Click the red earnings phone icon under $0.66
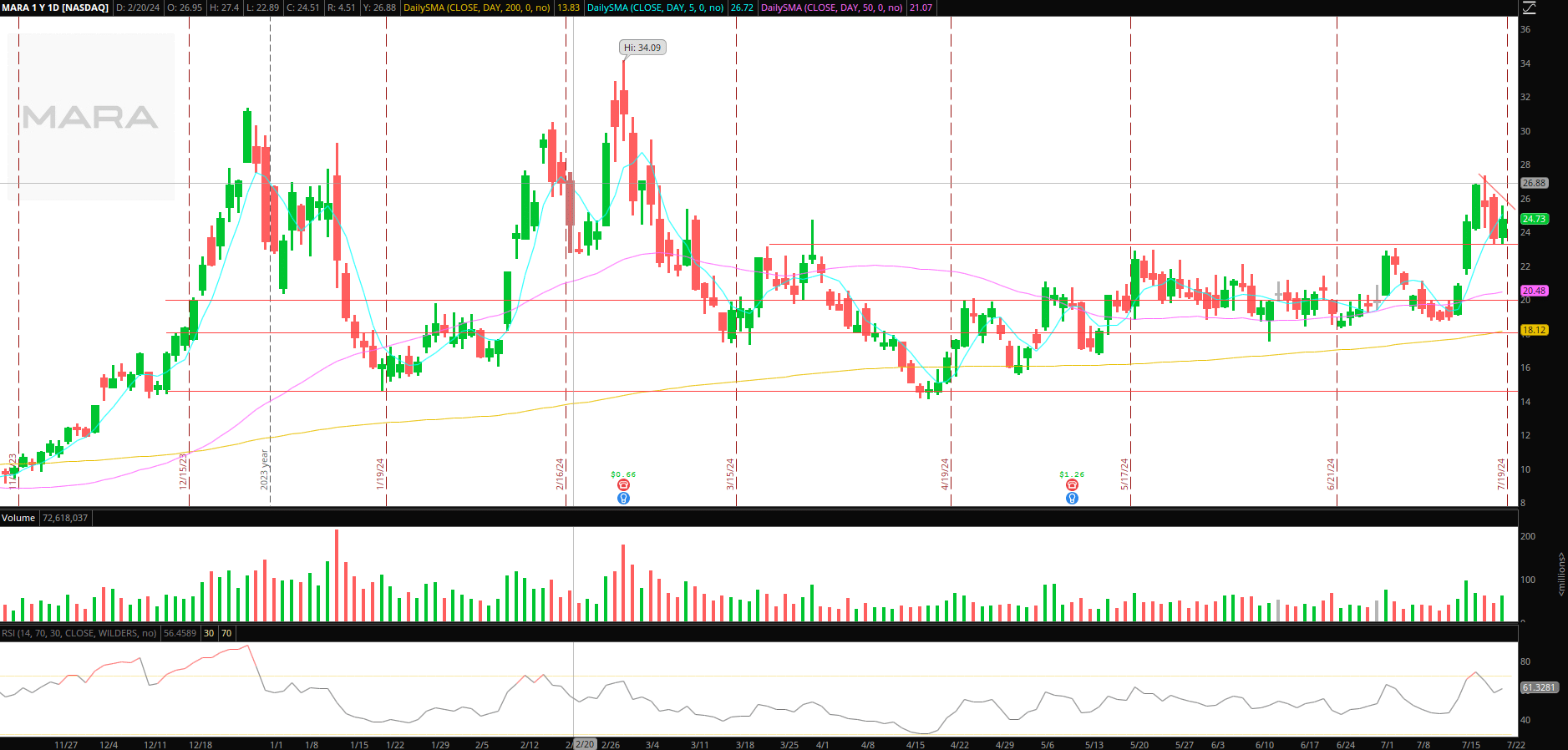The height and width of the screenshot is (750, 1568). [623, 485]
